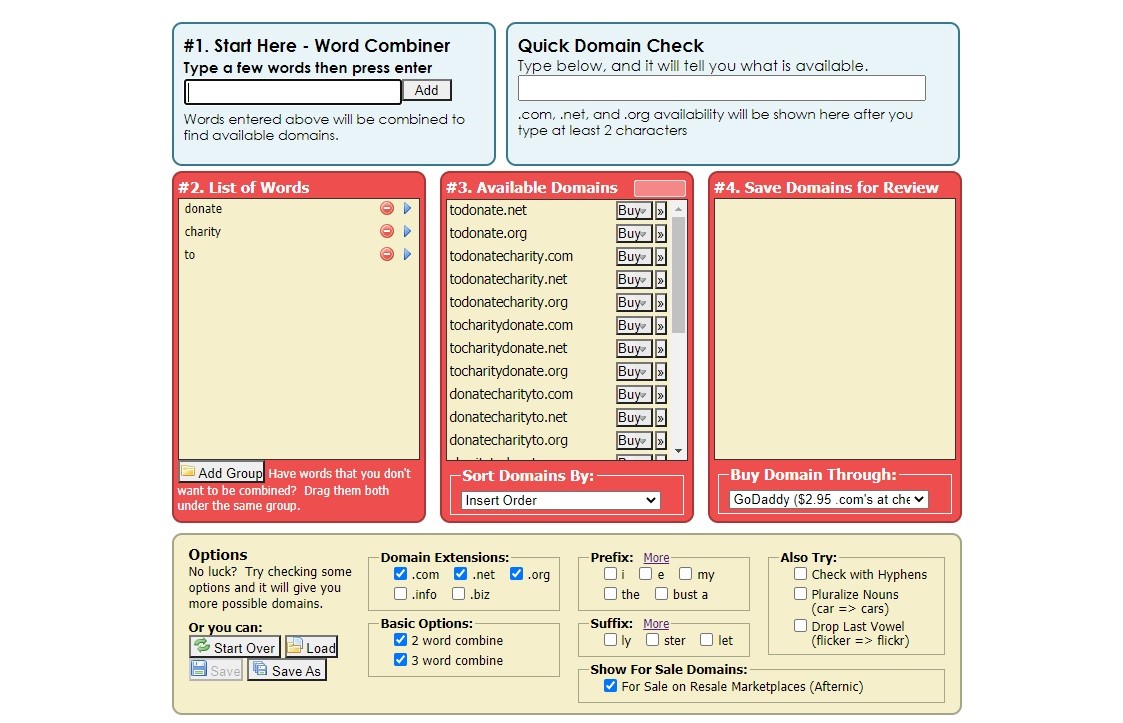
Task: Open Buy dropdown for tocharitydonate.org
Action: tap(634, 371)
